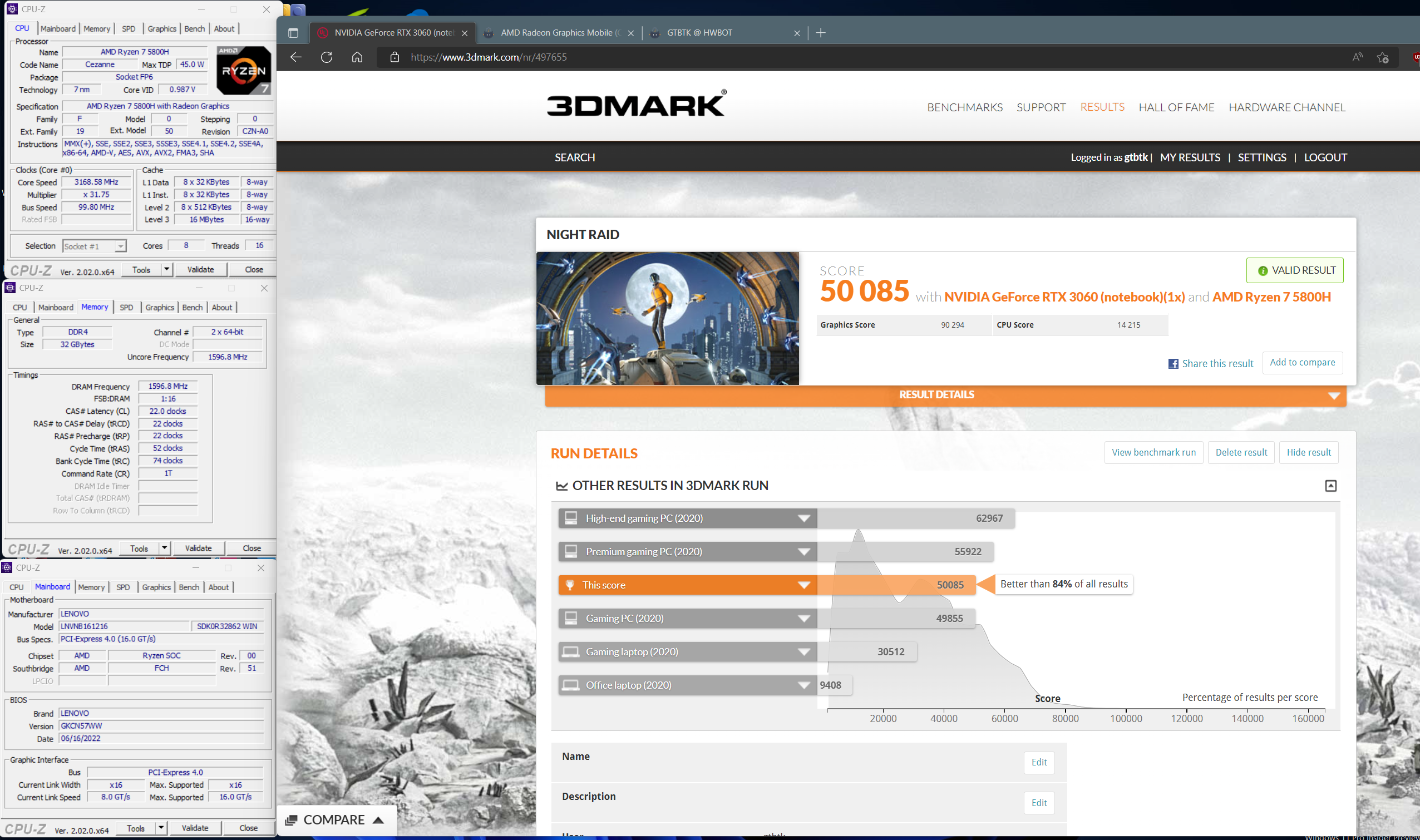Click the Night Raid thumbnail image
Image resolution: width=1420 pixels, height=840 pixels.
click(x=668, y=318)
